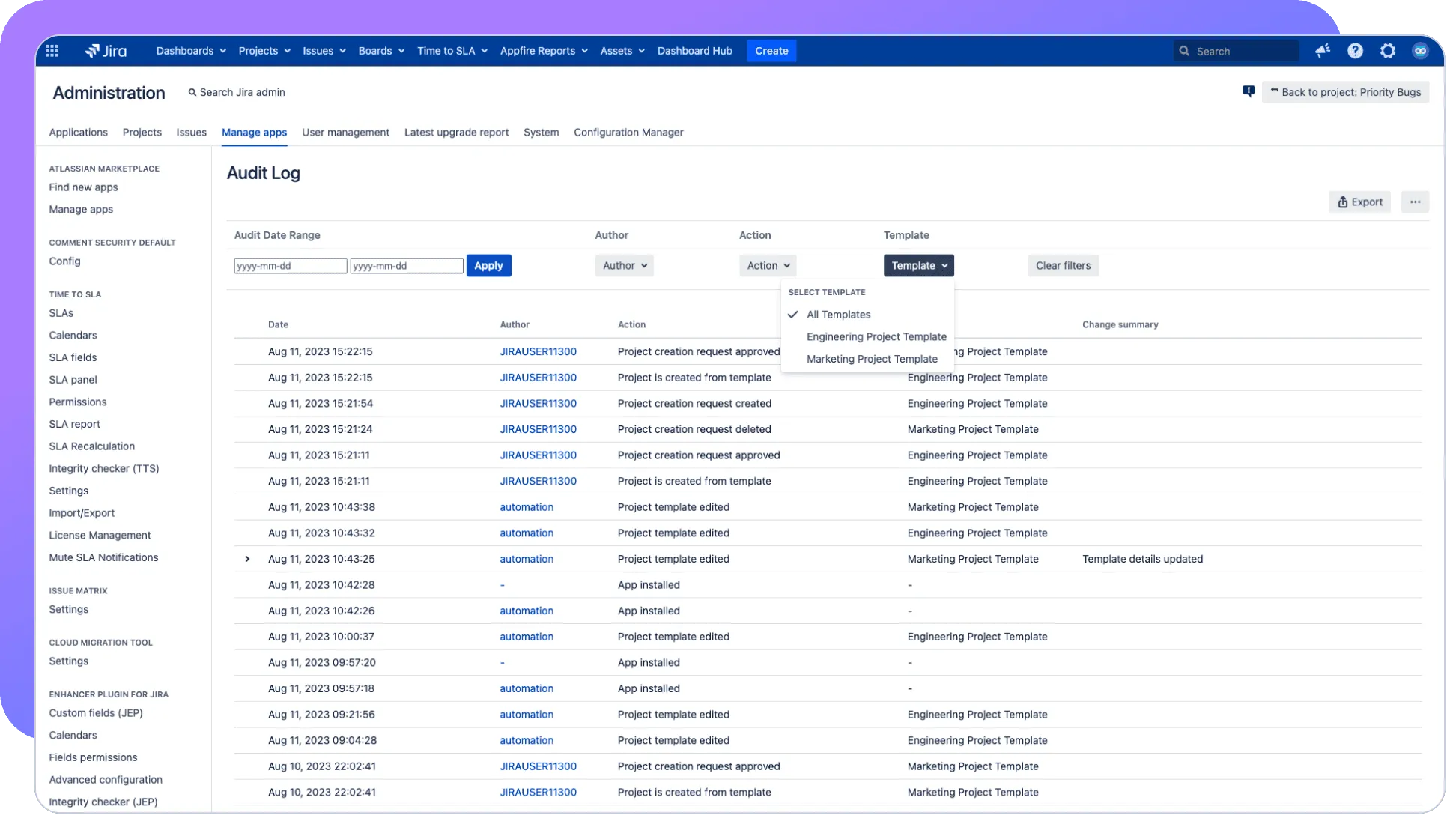The image size is (1456, 821).
Task: Open the Author filter dropdown
Action: (x=624, y=265)
